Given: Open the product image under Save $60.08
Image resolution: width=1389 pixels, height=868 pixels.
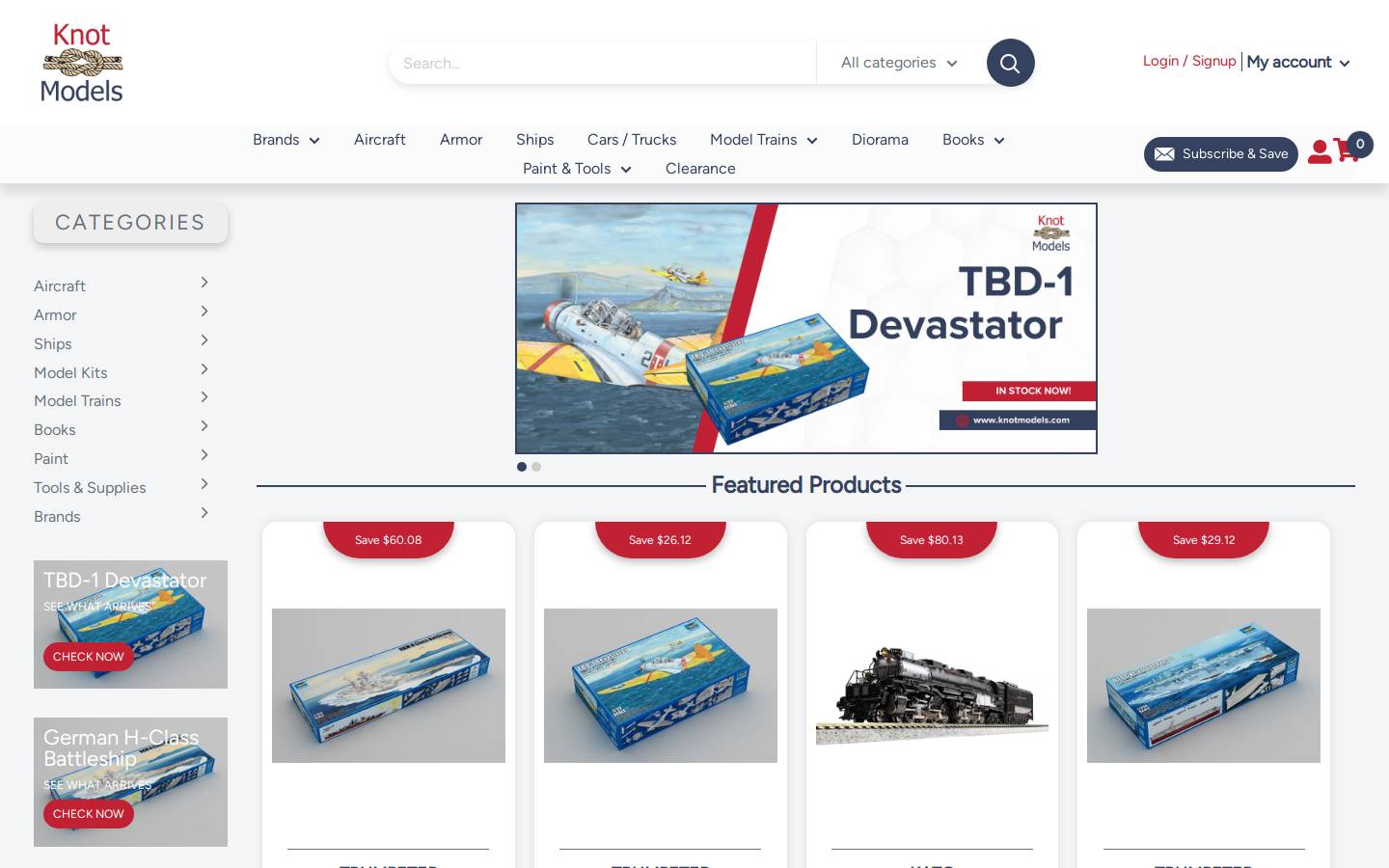Looking at the screenshot, I should [x=389, y=686].
